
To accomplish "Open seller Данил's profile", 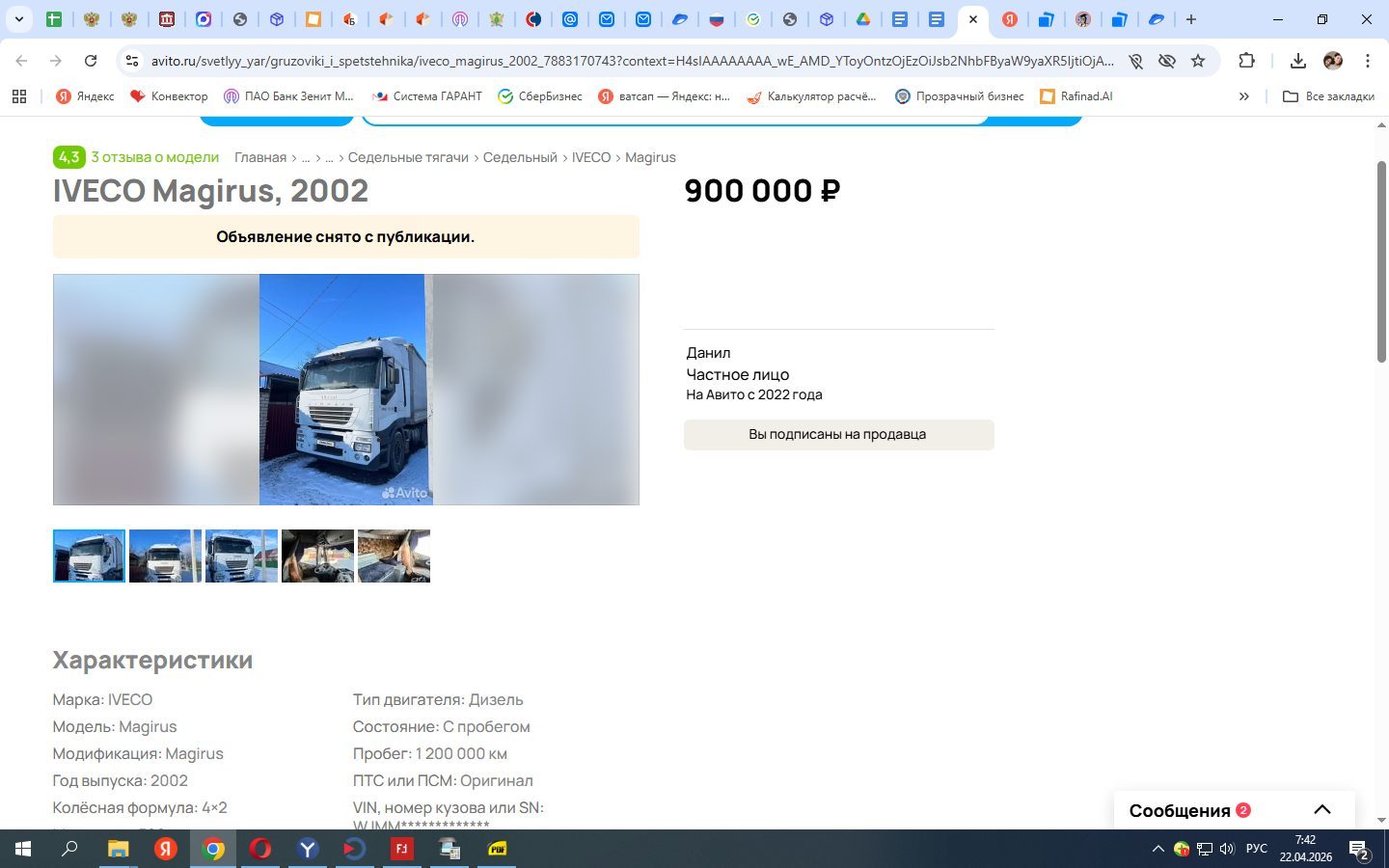I will 708,353.
